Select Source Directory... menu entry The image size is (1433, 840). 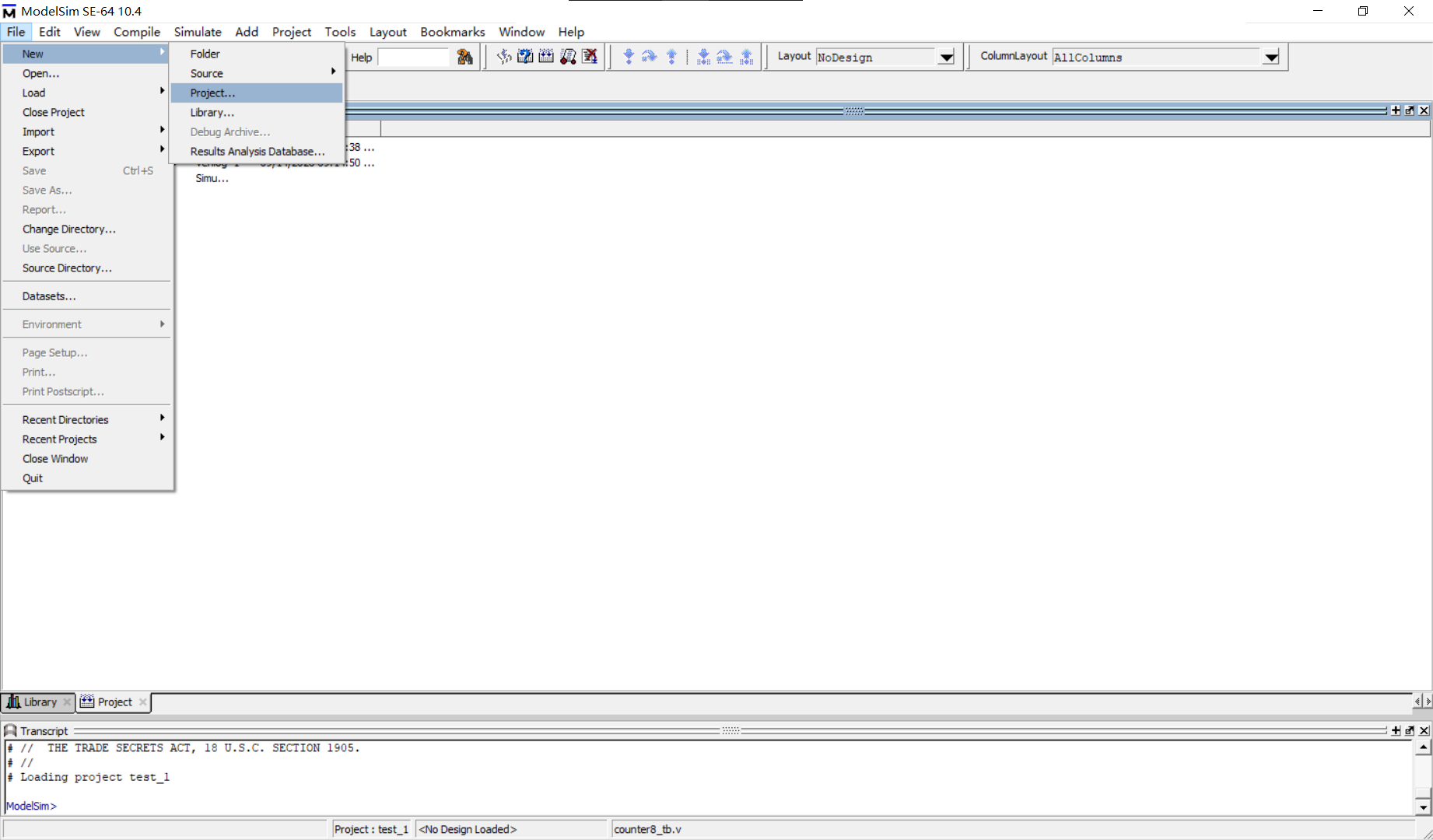(87, 268)
